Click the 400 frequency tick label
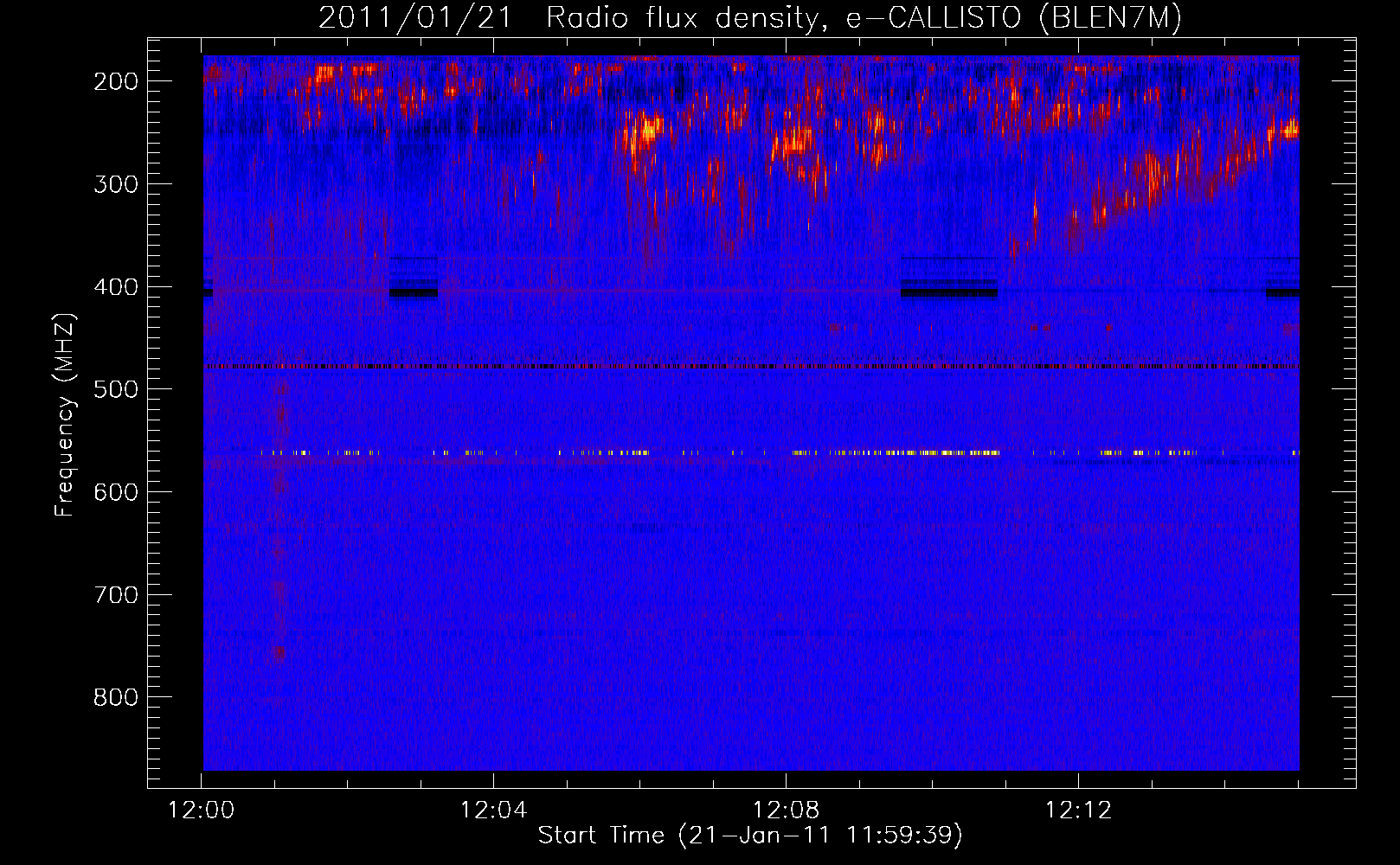This screenshot has height=865, width=1400. pyautogui.click(x=116, y=287)
